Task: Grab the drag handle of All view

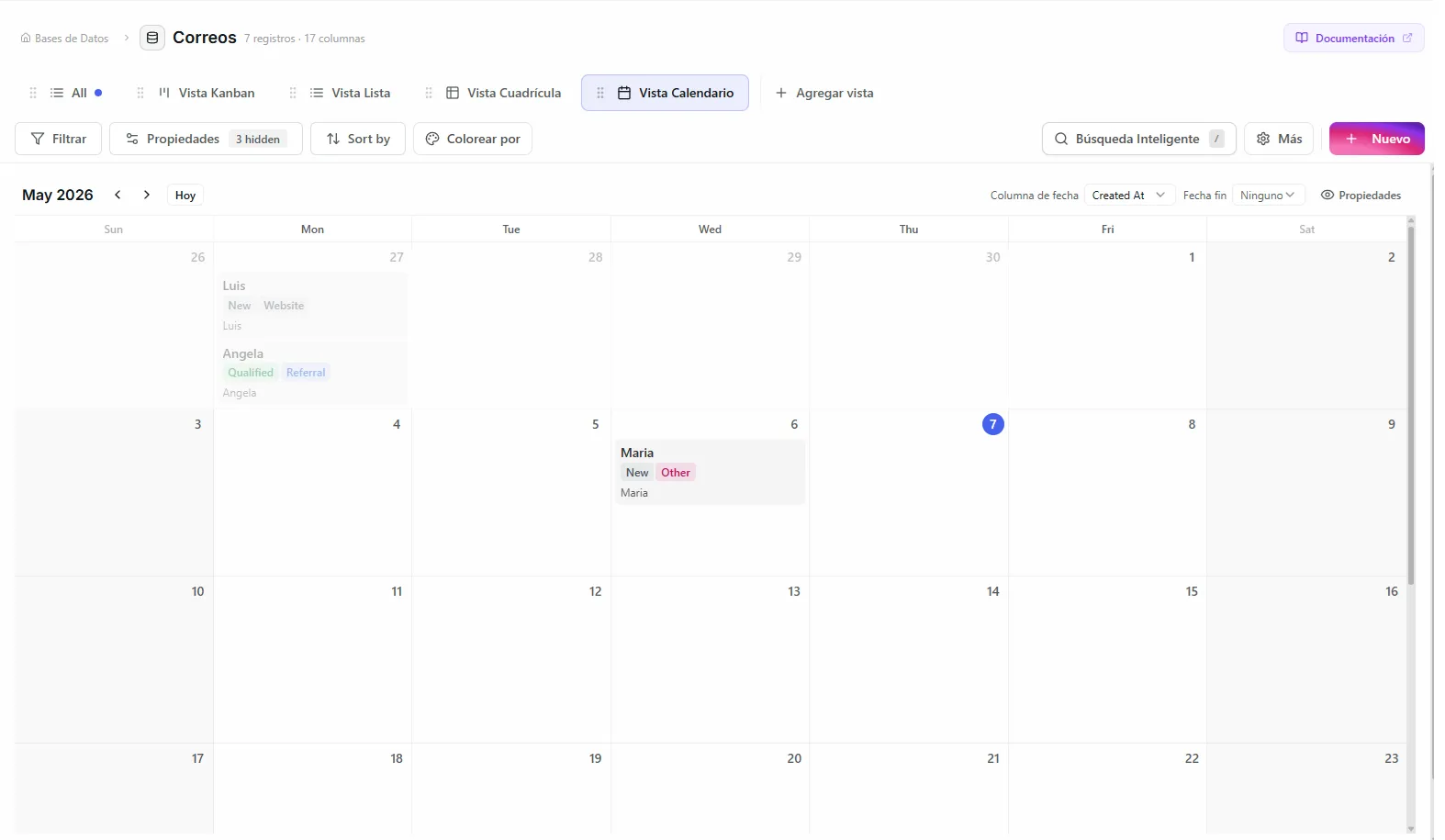Action: pos(33,93)
